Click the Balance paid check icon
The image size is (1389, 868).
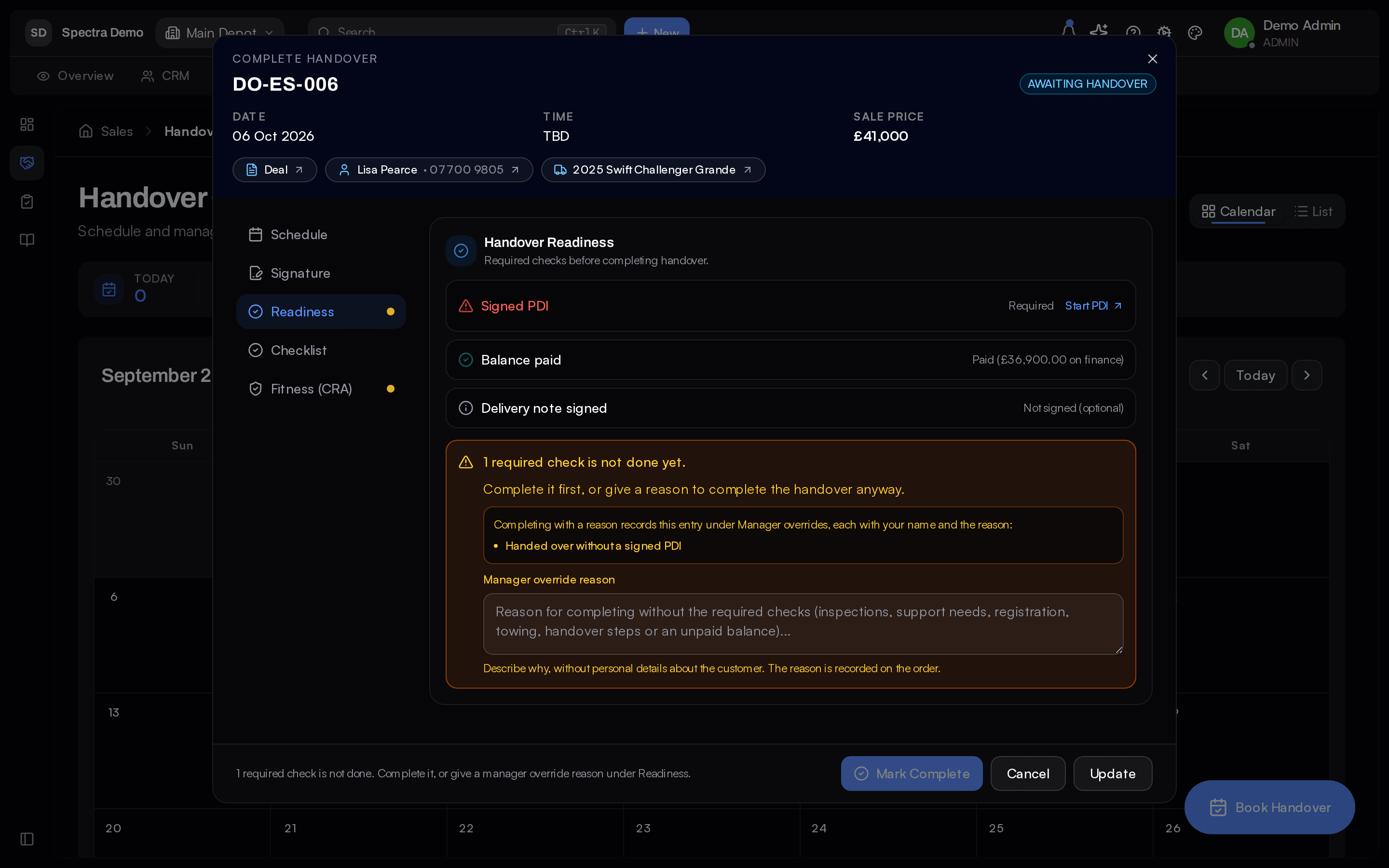(x=465, y=360)
